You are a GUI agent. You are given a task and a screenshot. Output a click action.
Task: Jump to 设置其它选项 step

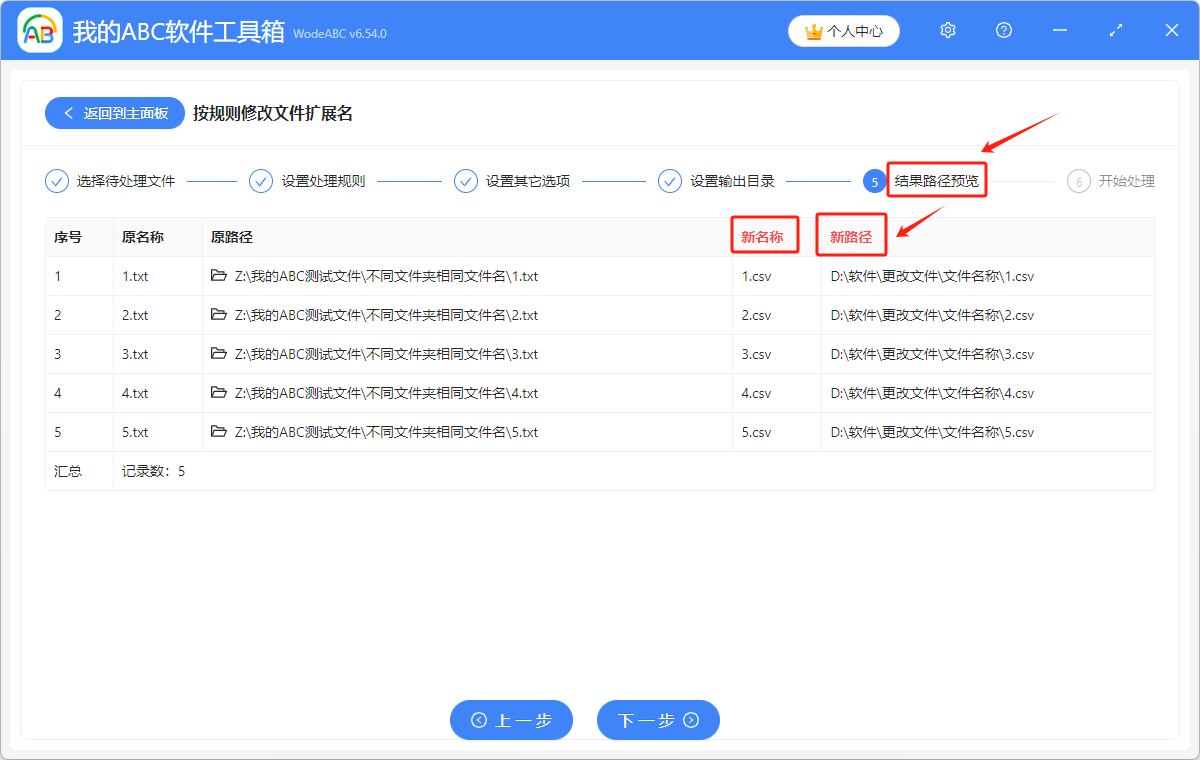(515, 182)
